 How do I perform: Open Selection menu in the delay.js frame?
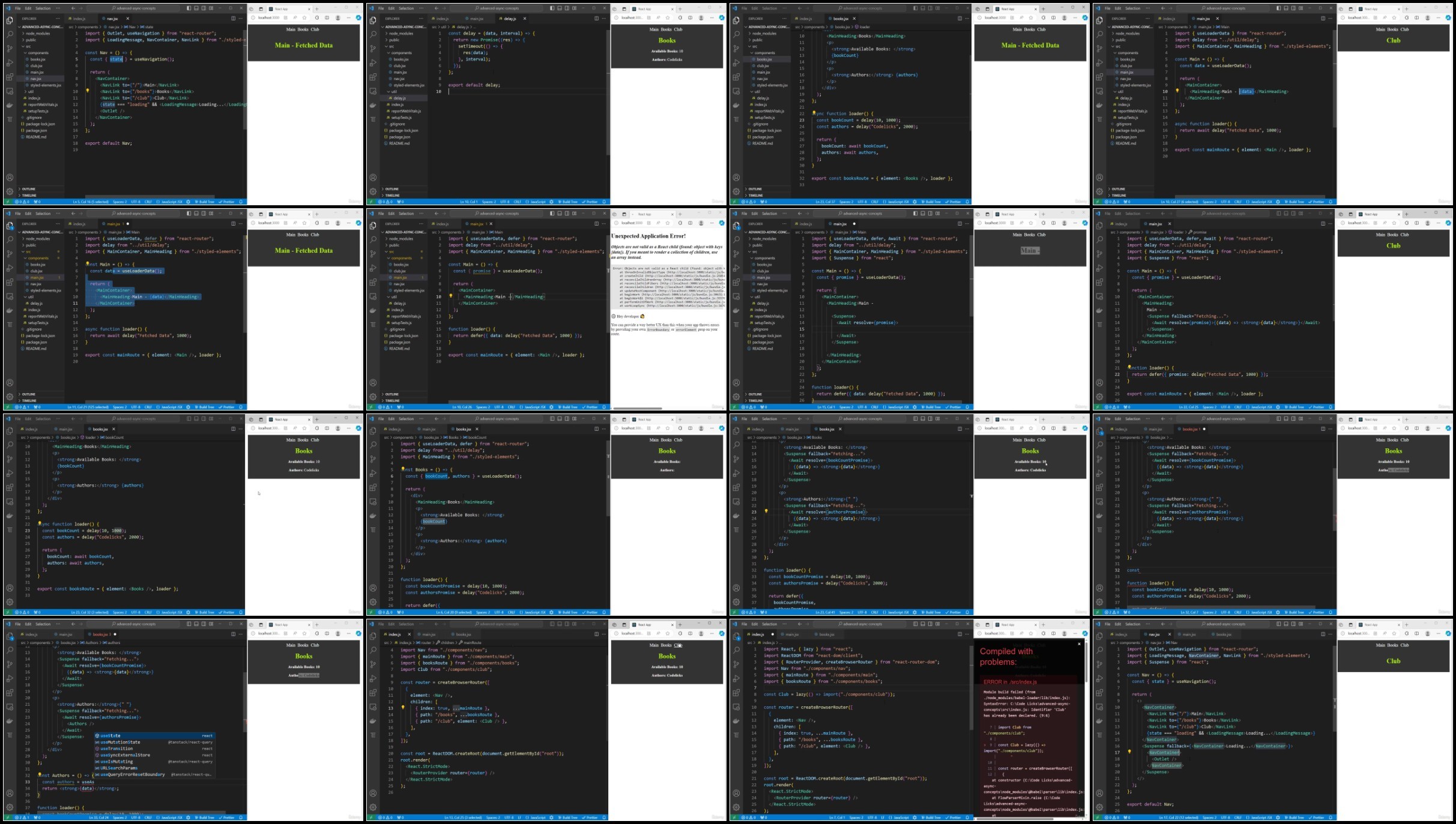click(x=406, y=8)
